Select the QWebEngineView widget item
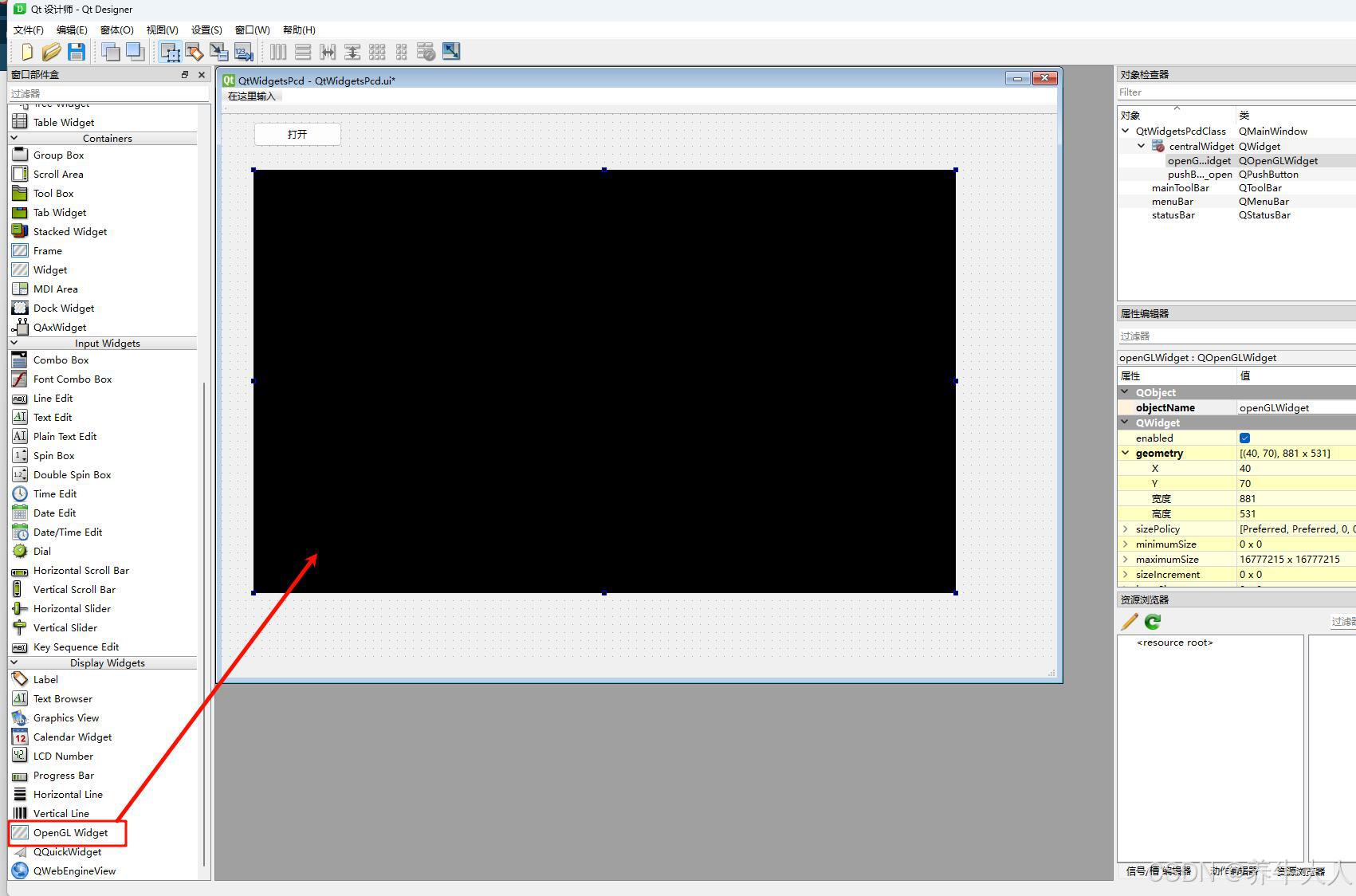1356x896 pixels. (x=74, y=870)
